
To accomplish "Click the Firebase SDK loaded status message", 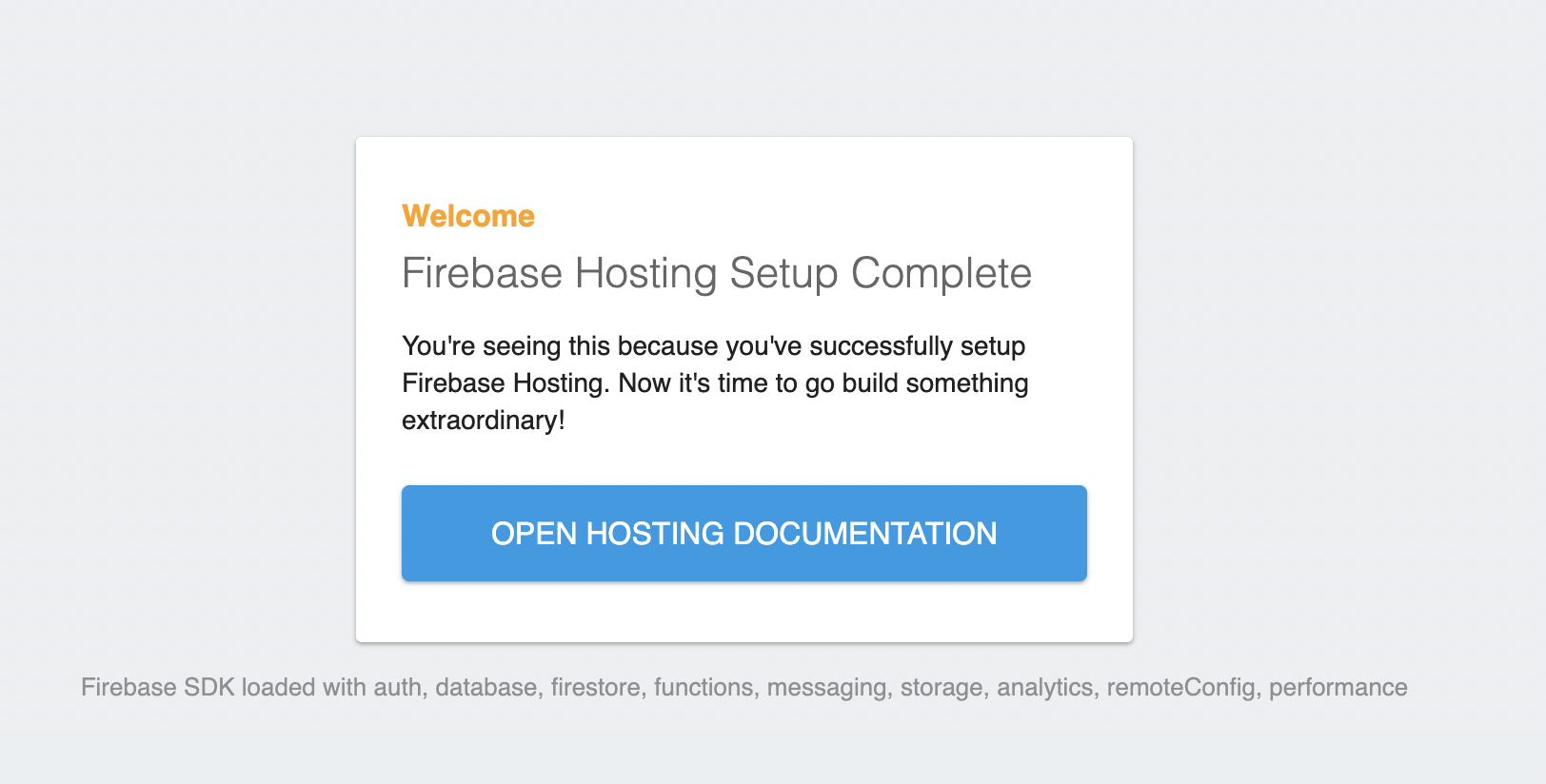I will coord(744,687).
